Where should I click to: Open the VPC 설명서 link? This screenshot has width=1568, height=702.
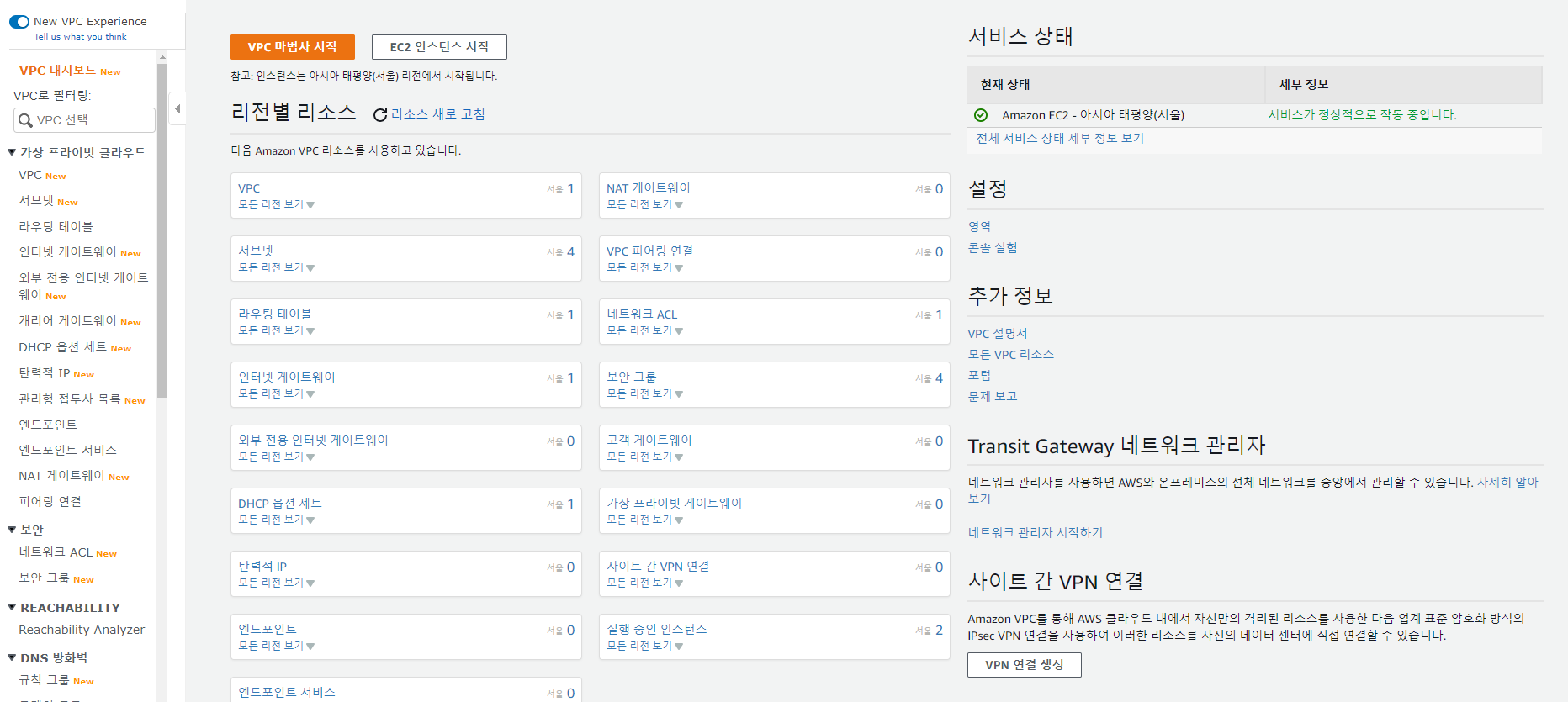[998, 334]
